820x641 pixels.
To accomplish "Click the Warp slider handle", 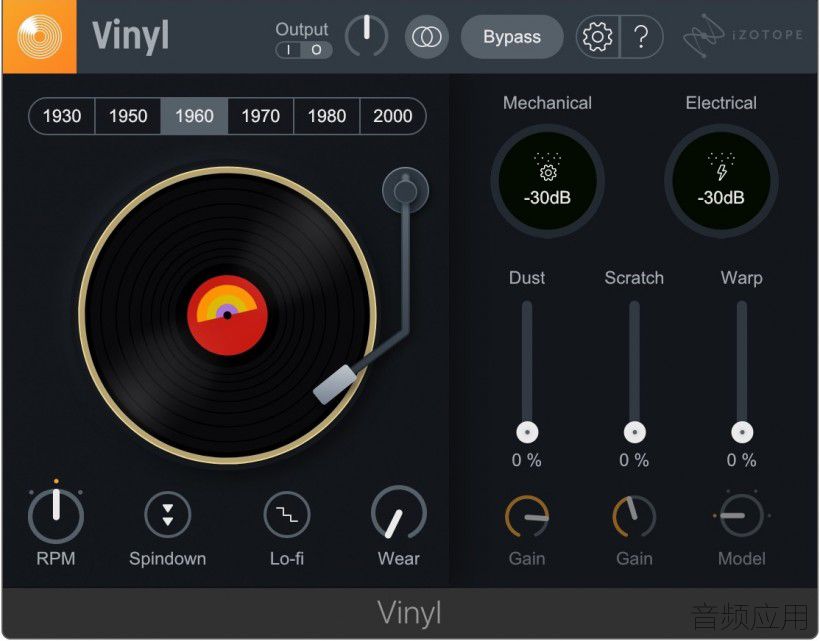I will pyautogui.click(x=742, y=432).
